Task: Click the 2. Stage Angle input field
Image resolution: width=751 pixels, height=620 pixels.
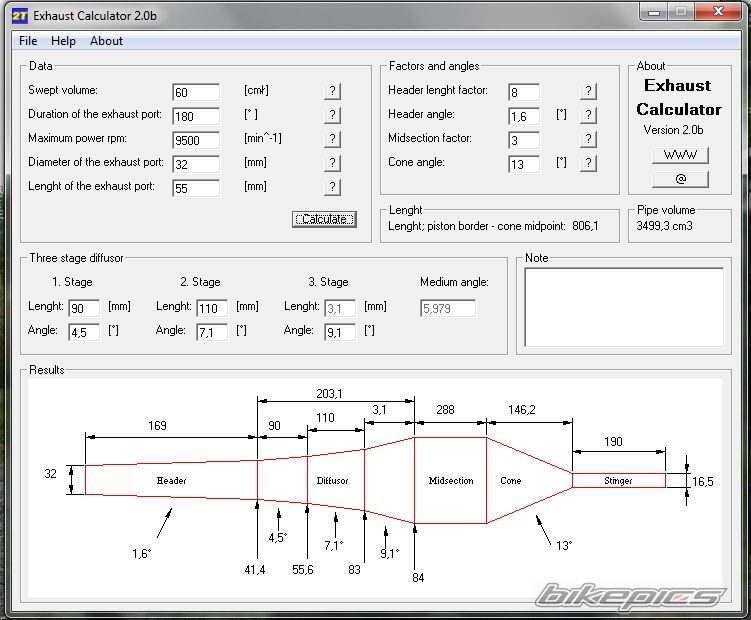Action: pos(211,332)
